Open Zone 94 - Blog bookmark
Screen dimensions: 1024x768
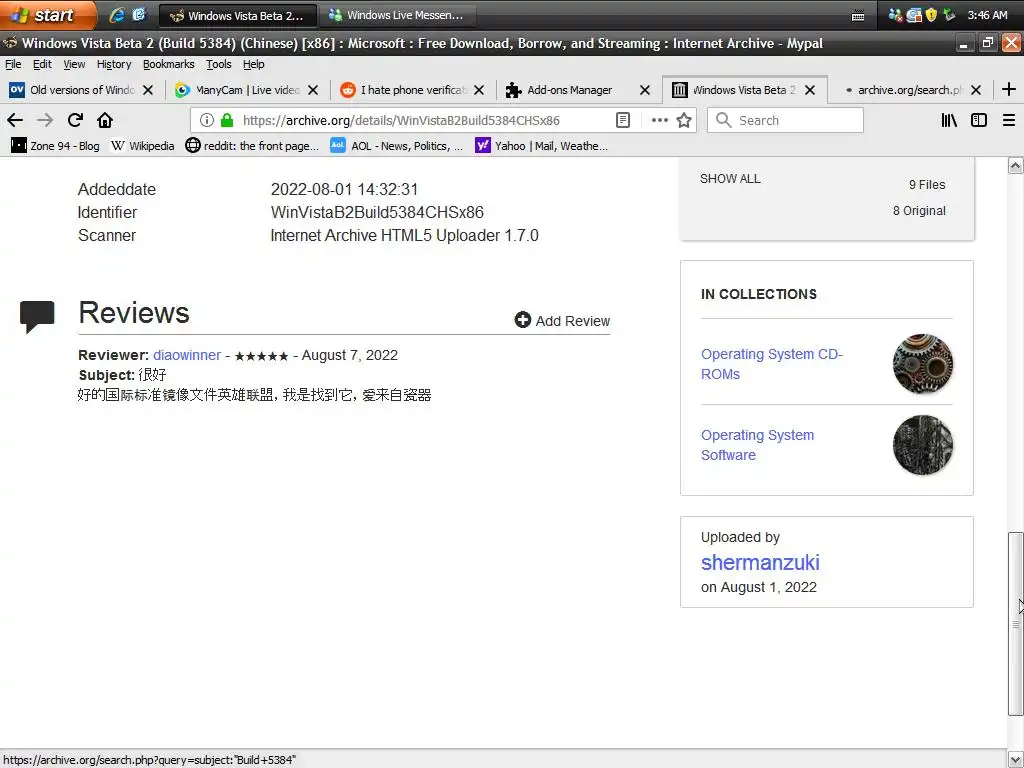pyautogui.click(x=56, y=146)
